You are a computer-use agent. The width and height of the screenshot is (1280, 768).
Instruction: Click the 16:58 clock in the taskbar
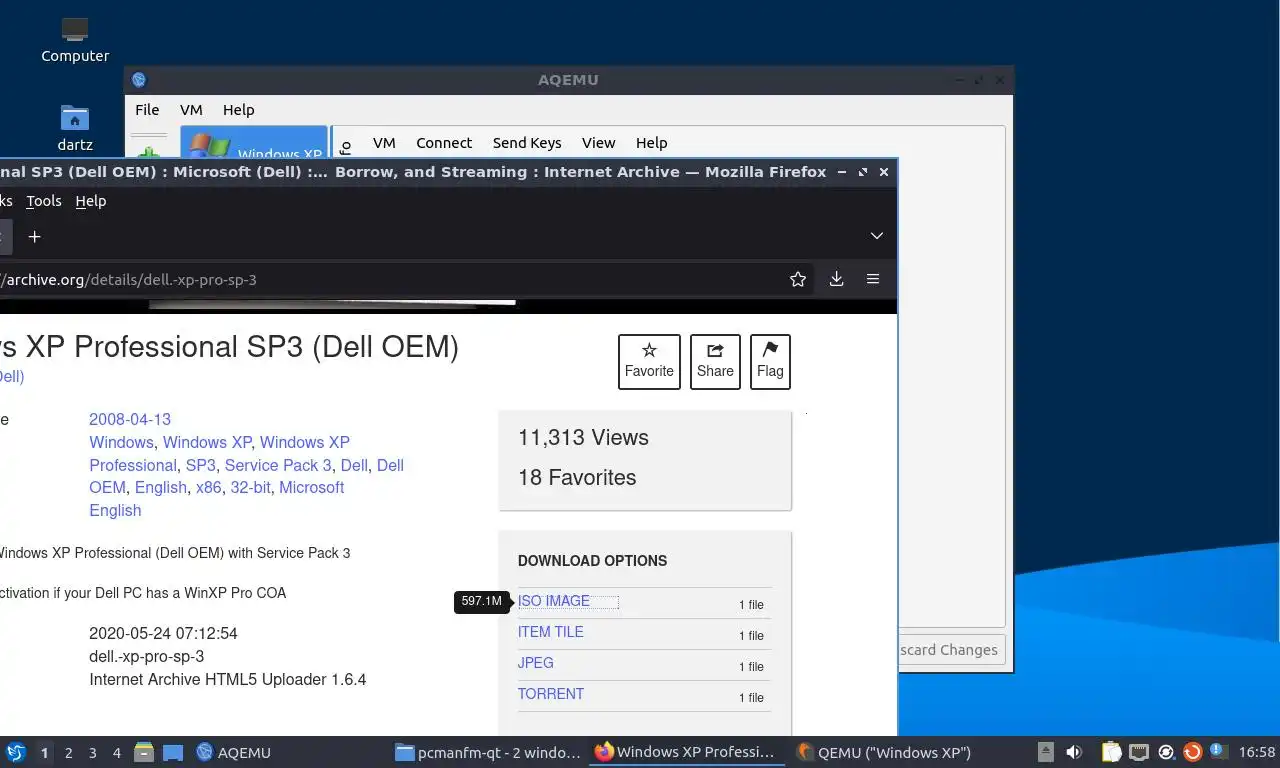[1256, 752]
